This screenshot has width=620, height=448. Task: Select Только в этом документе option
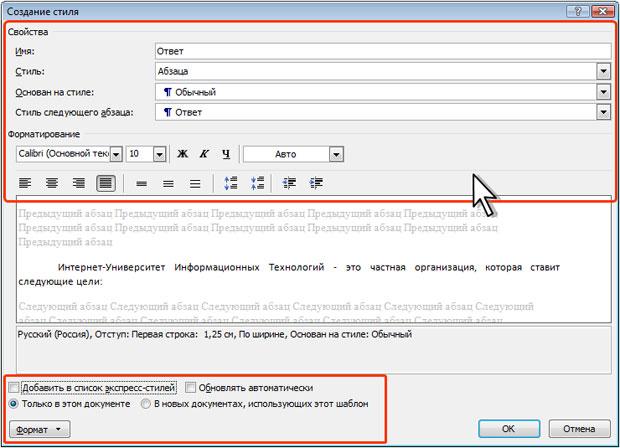click(13, 404)
